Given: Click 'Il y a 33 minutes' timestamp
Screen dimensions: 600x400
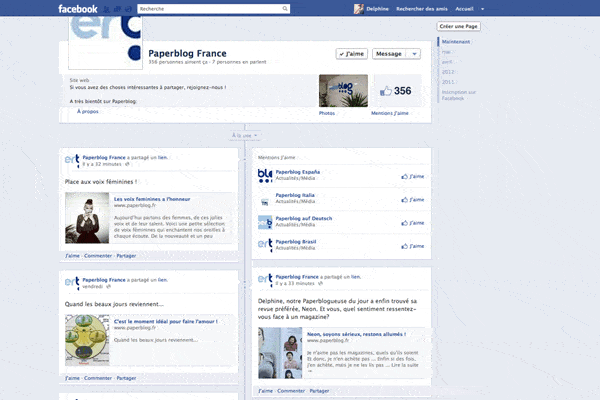Looking at the screenshot, I should (295, 284).
